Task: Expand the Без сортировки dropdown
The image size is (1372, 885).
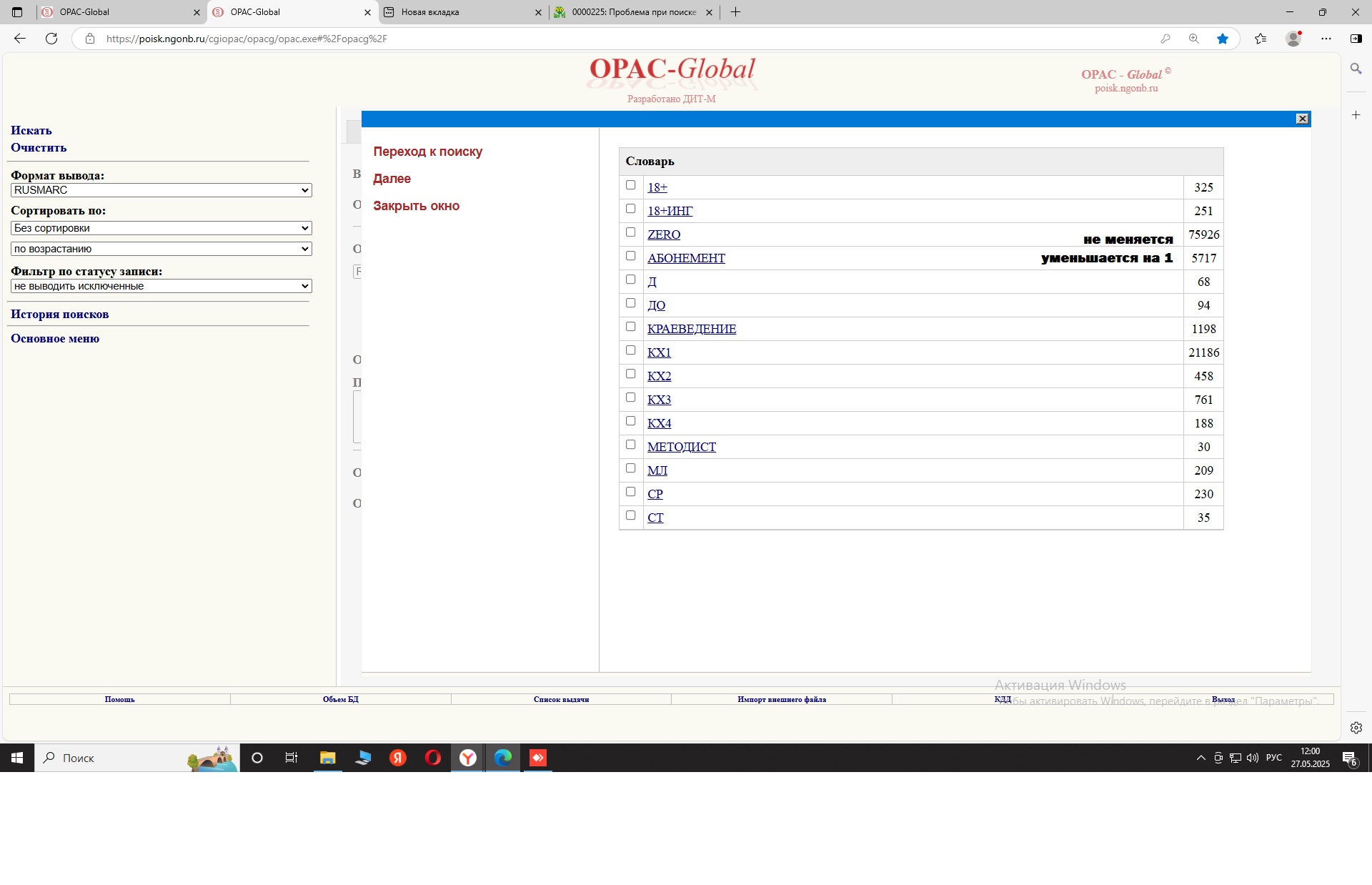Action: pos(161,228)
